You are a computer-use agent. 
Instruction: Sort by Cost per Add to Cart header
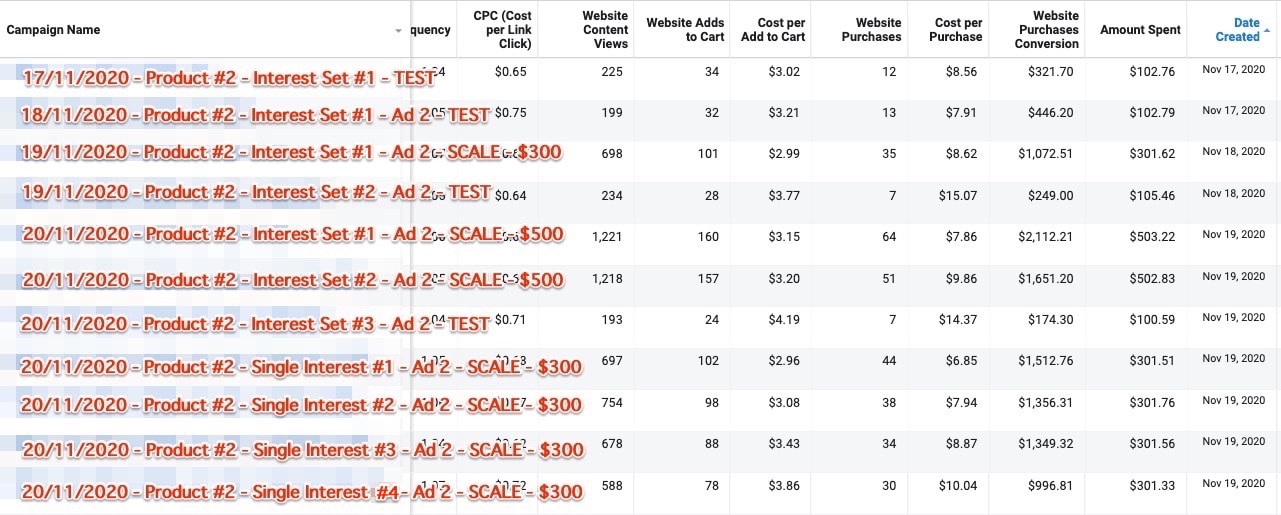point(781,30)
